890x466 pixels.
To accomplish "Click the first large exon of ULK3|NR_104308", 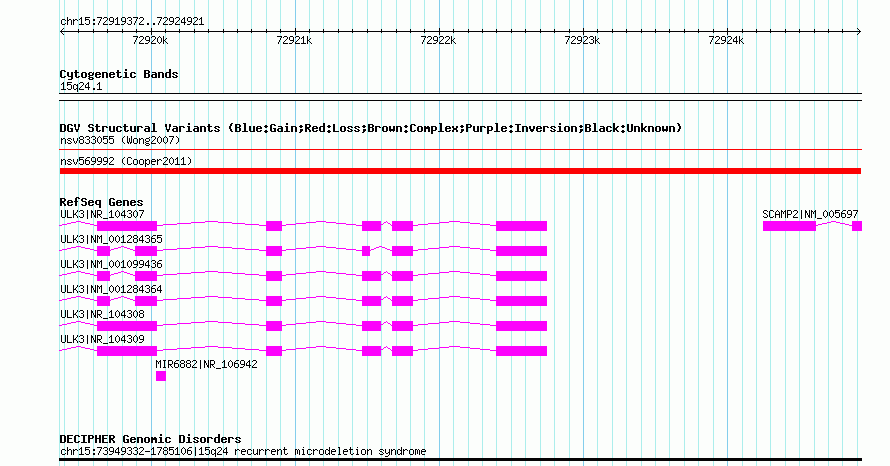I will (x=127, y=326).
